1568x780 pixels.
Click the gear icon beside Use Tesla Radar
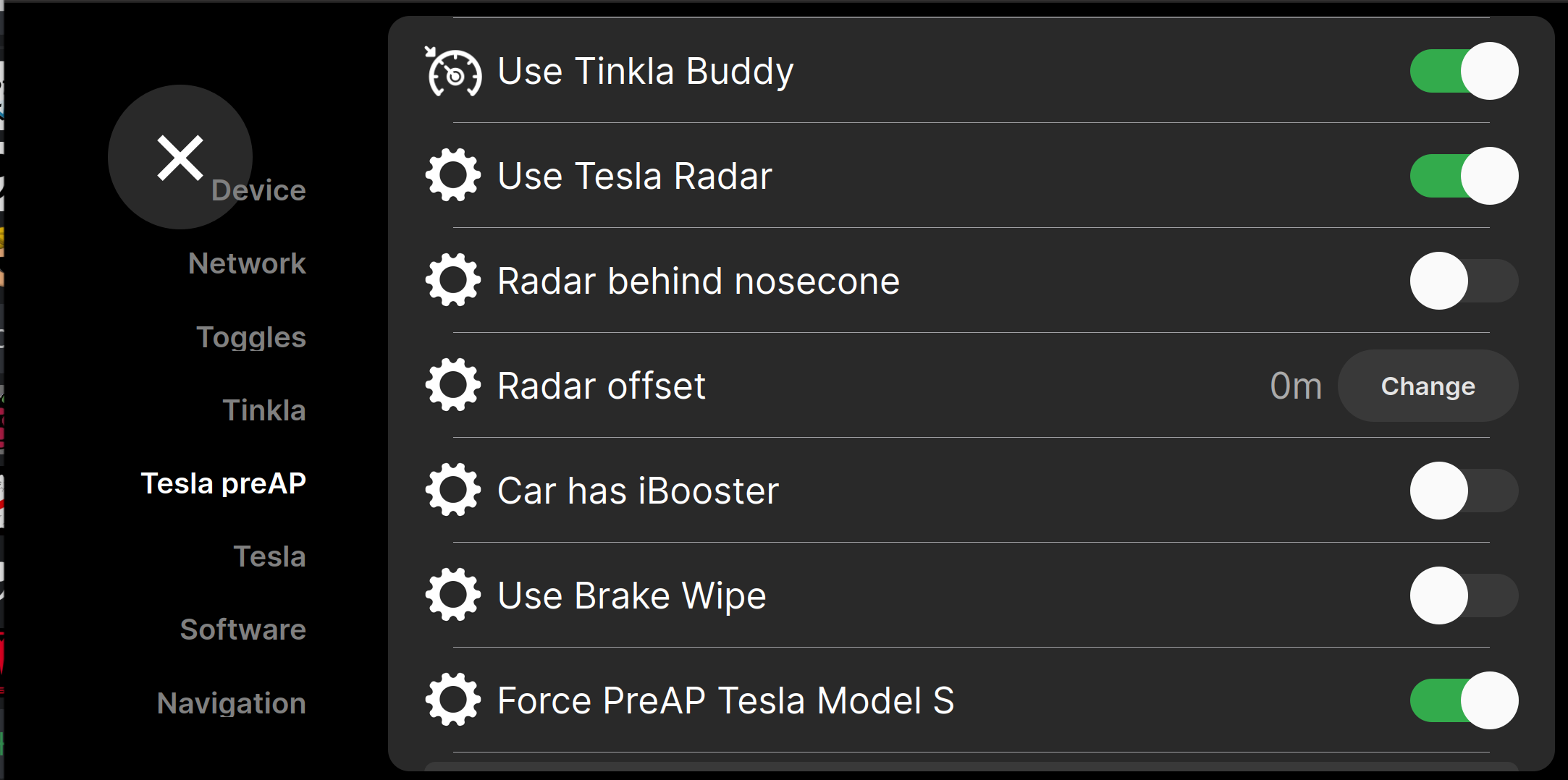(453, 176)
